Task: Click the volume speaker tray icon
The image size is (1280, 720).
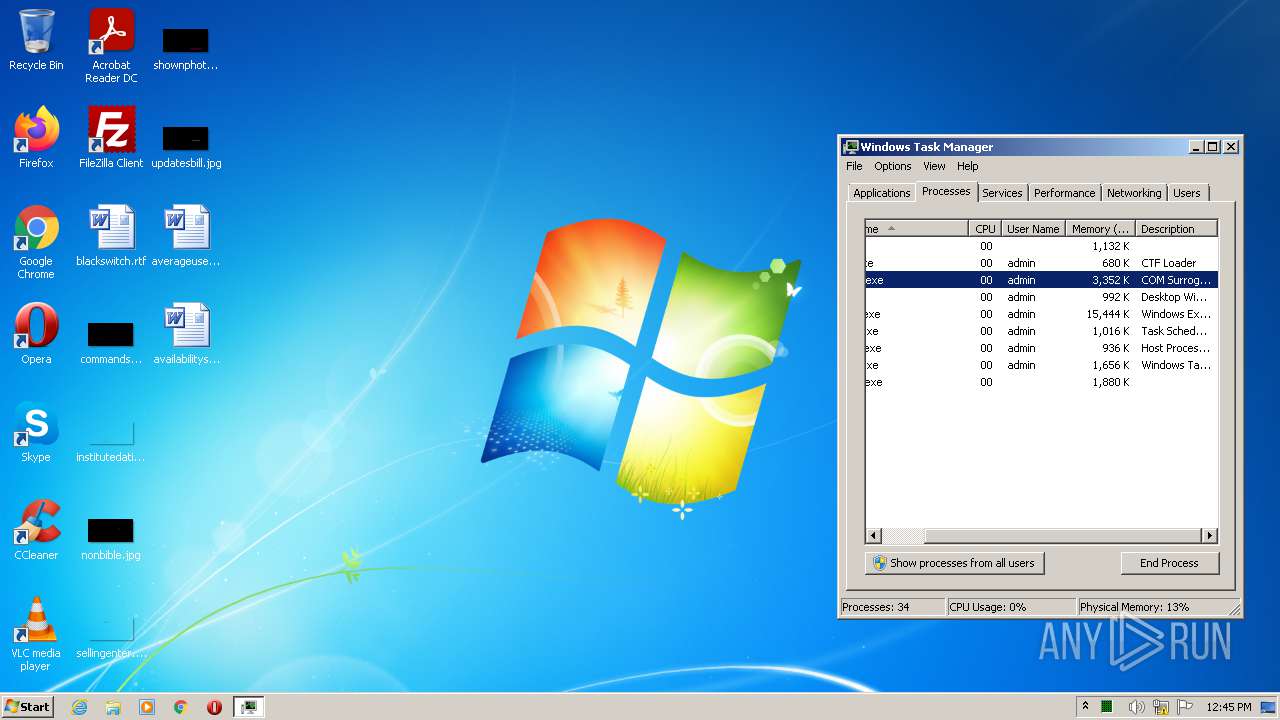Action: (x=1136, y=707)
